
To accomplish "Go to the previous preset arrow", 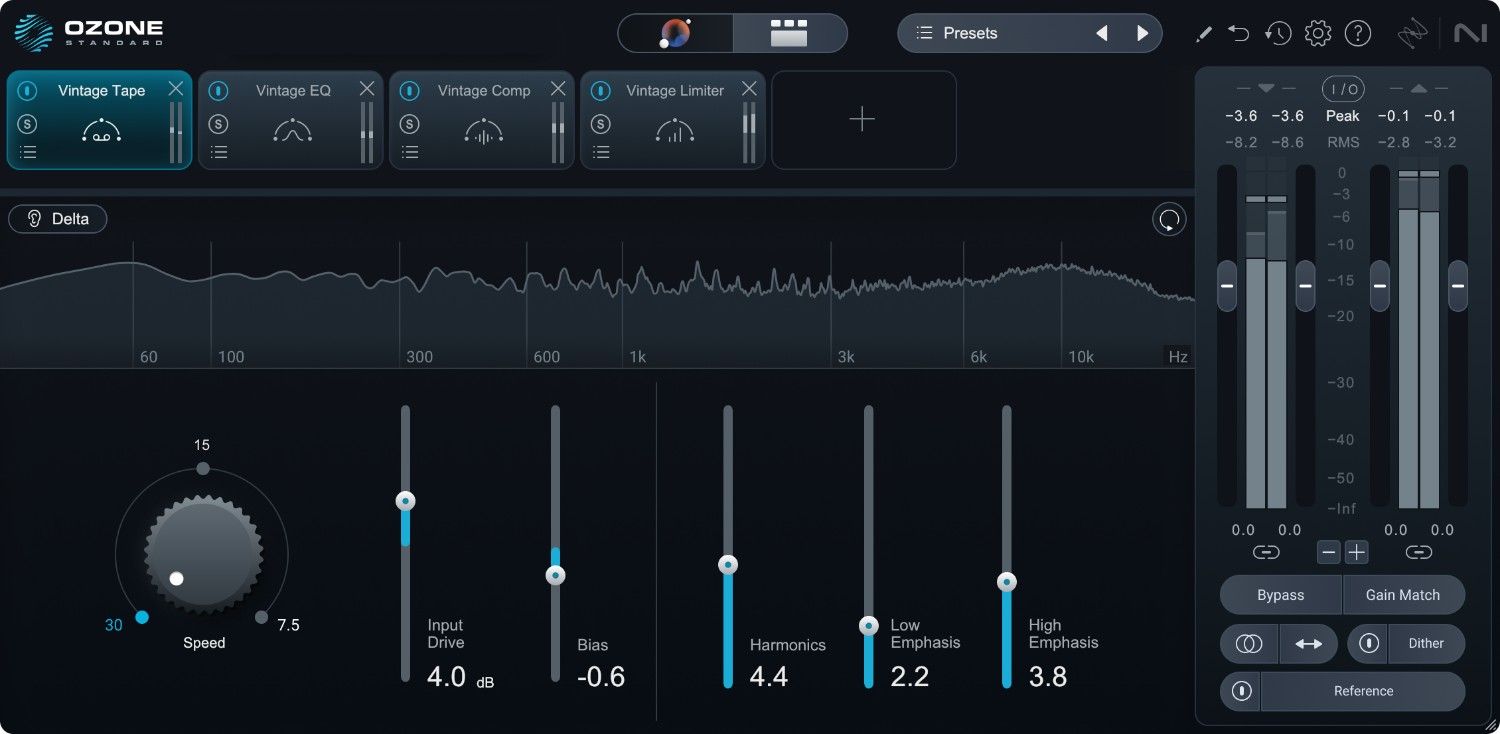I will tap(1101, 33).
